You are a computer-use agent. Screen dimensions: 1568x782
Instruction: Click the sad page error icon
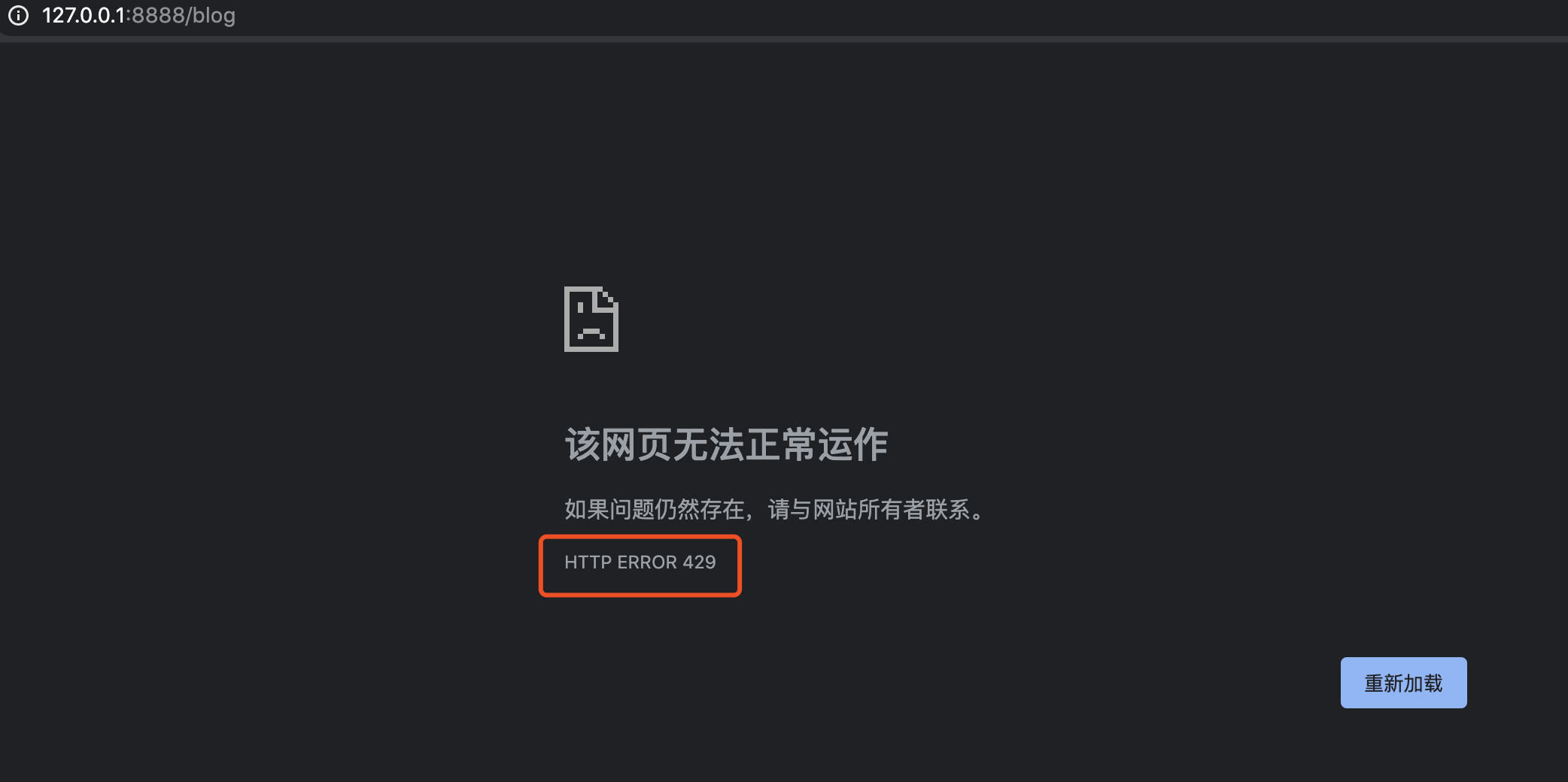tap(591, 319)
